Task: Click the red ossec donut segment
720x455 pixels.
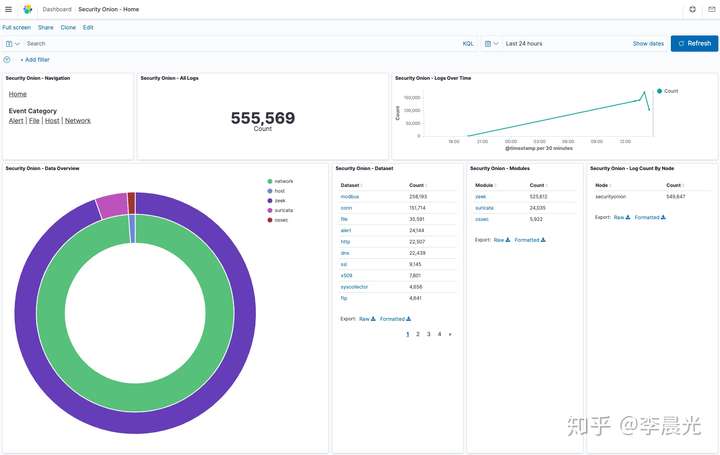Action: click(132, 203)
